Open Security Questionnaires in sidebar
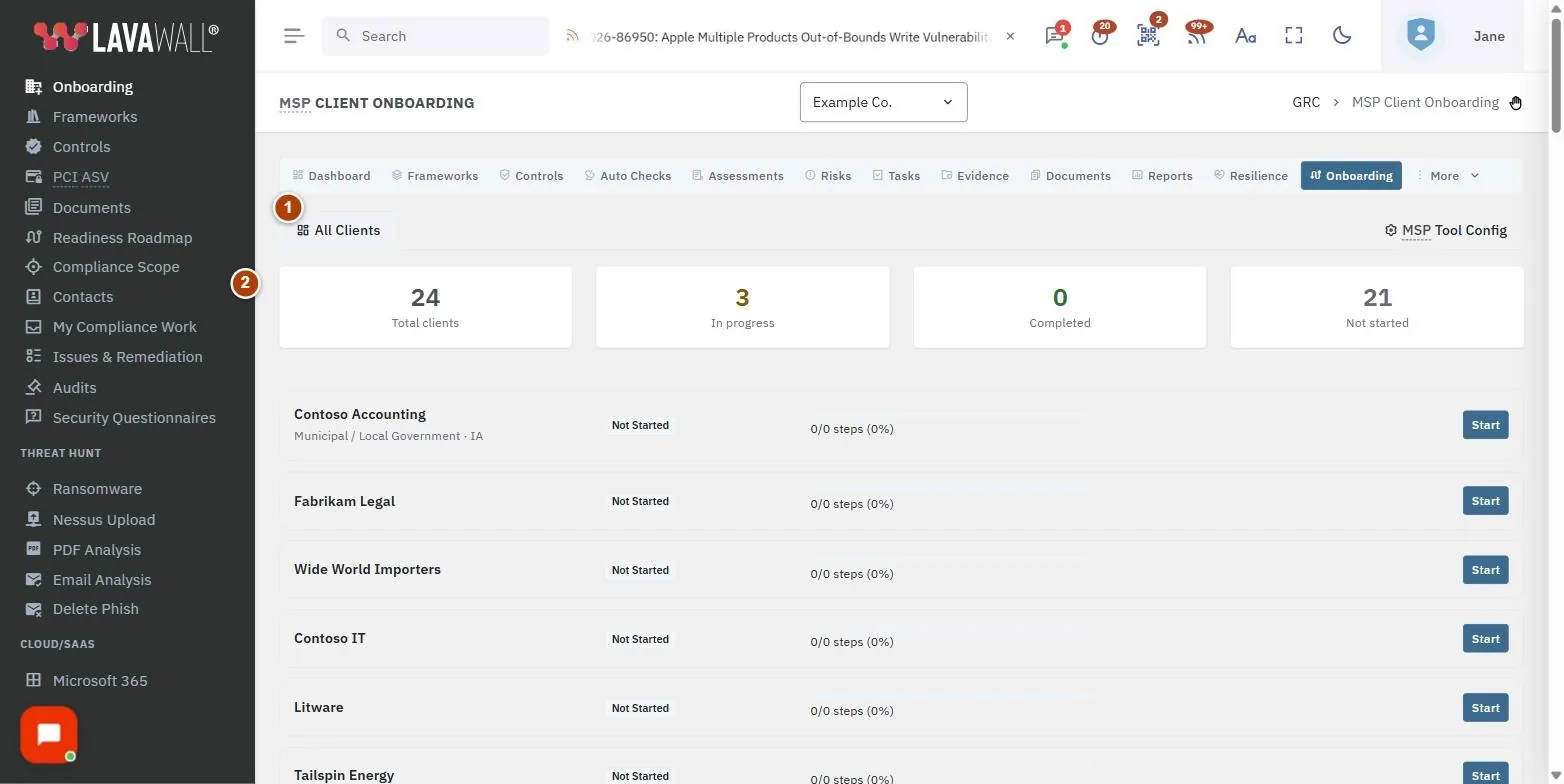 [x=134, y=418]
